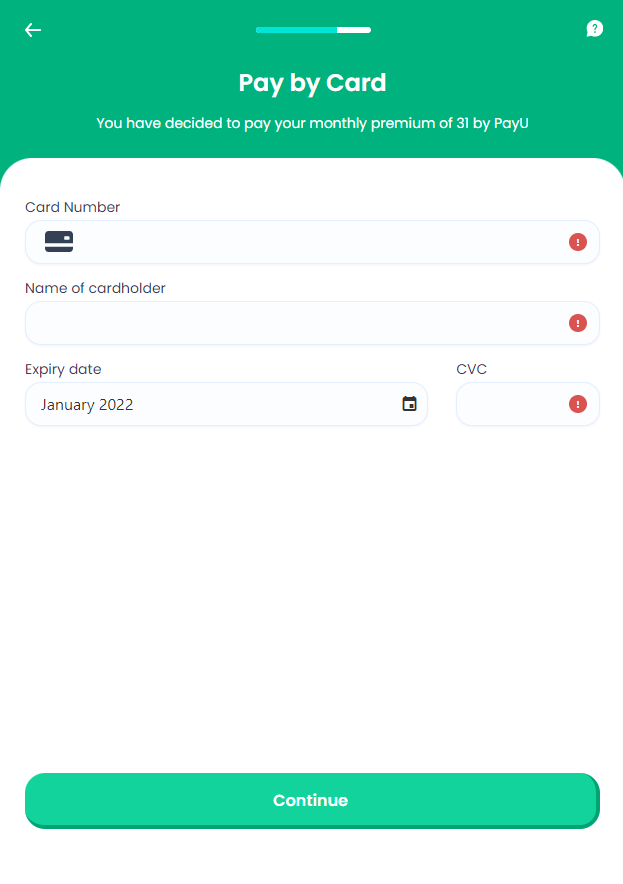623x884 pixels.
Task: Click the Card Number label
Action: pos(73,207)
